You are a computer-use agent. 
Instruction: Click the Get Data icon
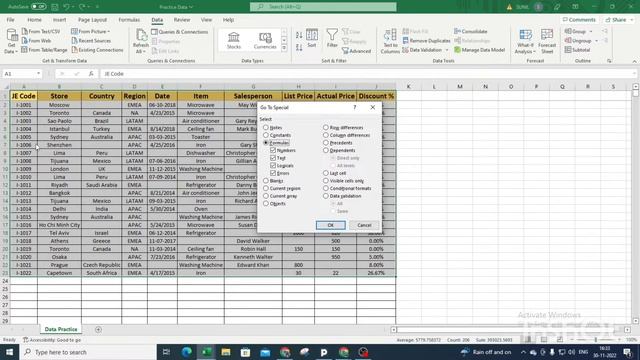(11, 36)
